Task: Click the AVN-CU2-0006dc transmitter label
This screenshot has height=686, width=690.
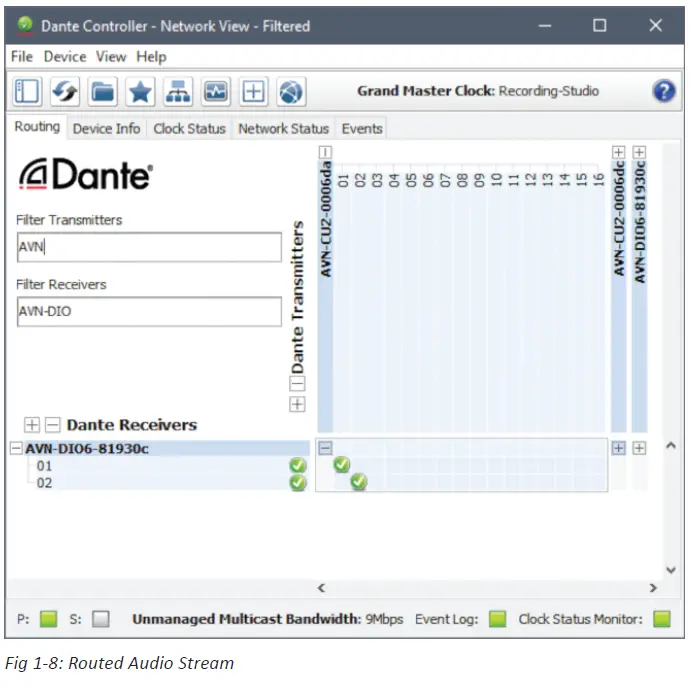Action: [x=619, y=219]
